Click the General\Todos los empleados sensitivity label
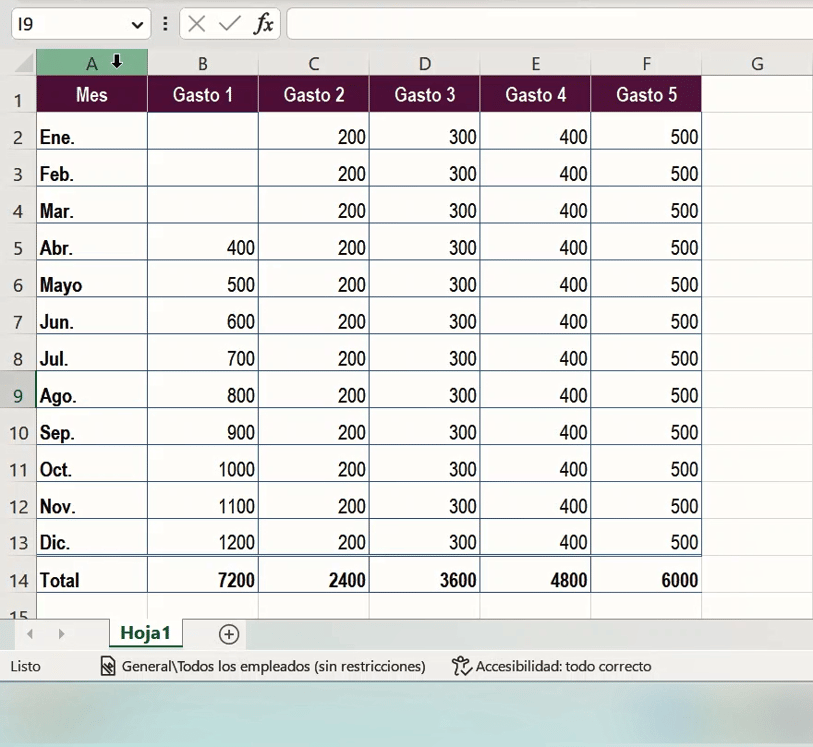The image size is (813, 747). click(x=272, y=667)
